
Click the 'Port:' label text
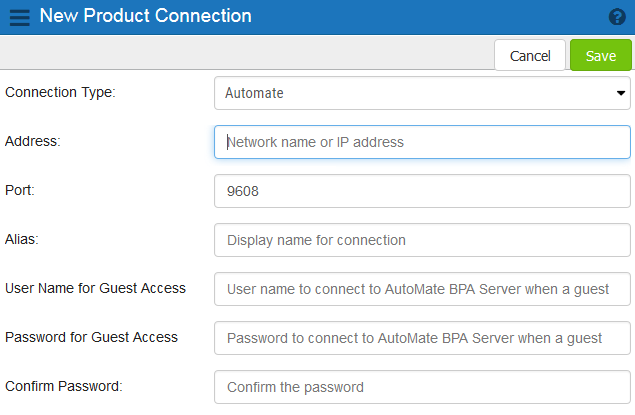pos(21,190)
